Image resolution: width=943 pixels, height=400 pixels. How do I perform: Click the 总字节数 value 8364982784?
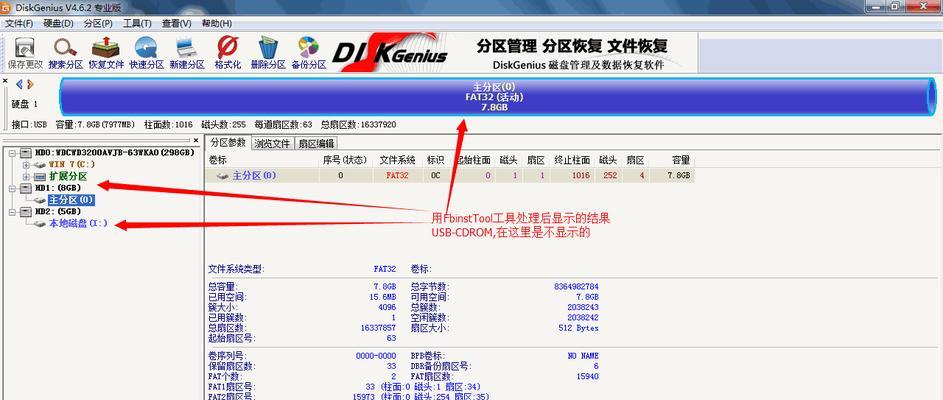[x=576, y=287]
